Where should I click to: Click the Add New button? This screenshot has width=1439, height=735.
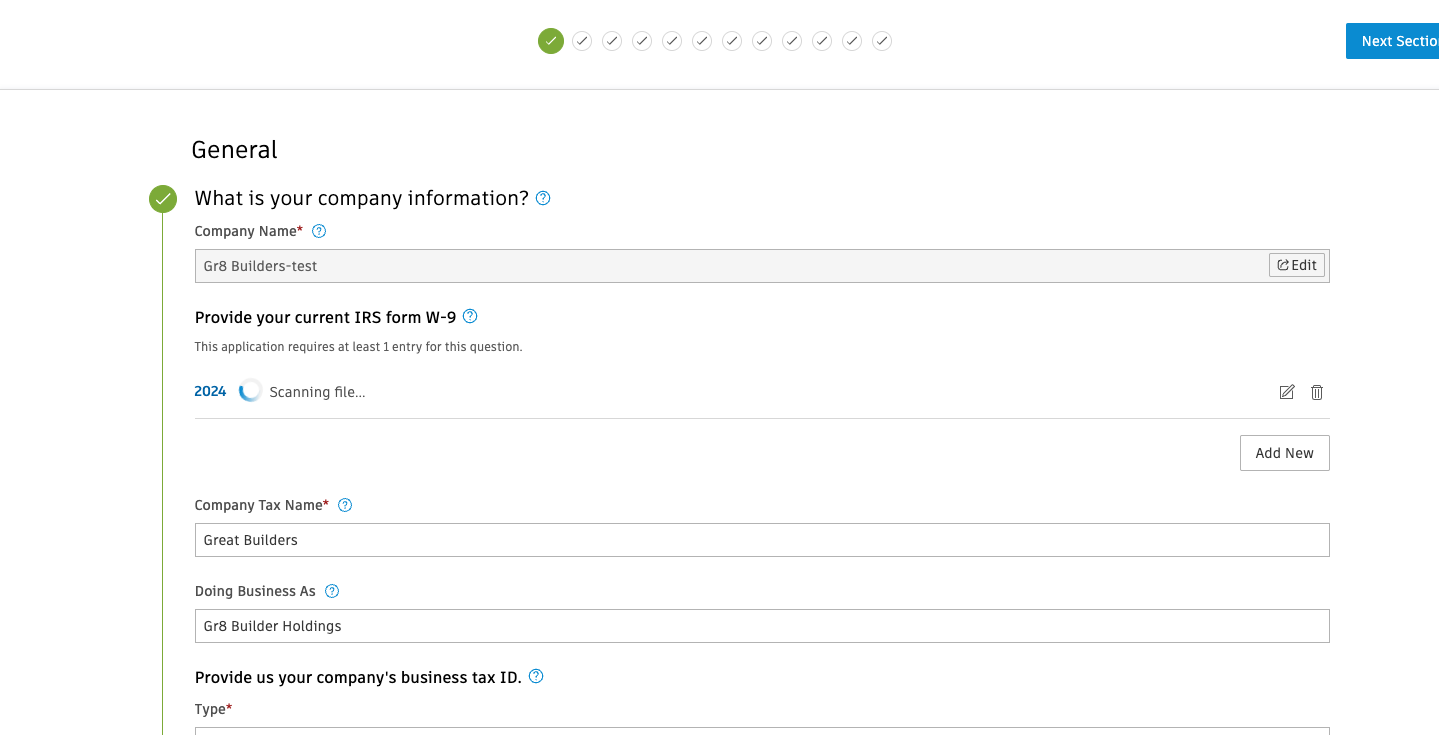pos(1284,453)
